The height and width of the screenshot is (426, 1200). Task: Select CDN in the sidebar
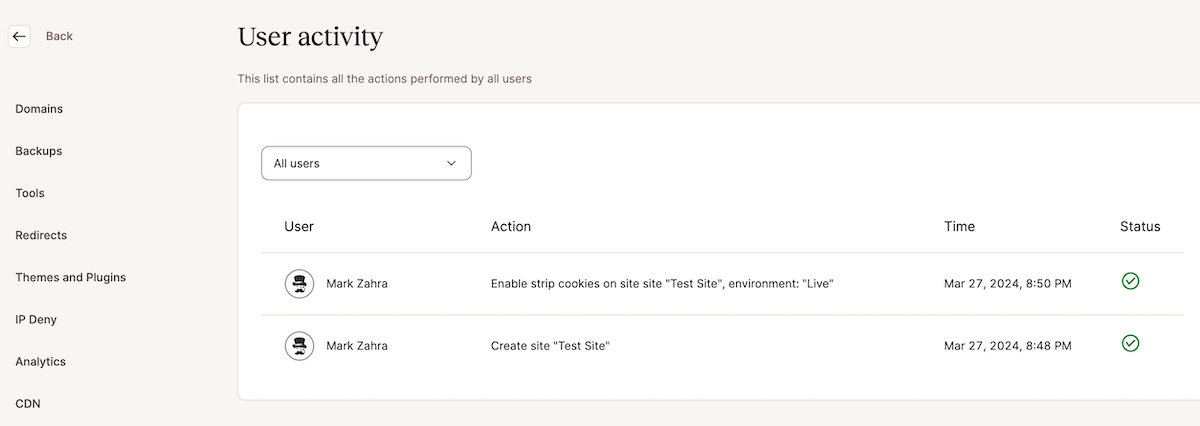click(x=28, y=403)
